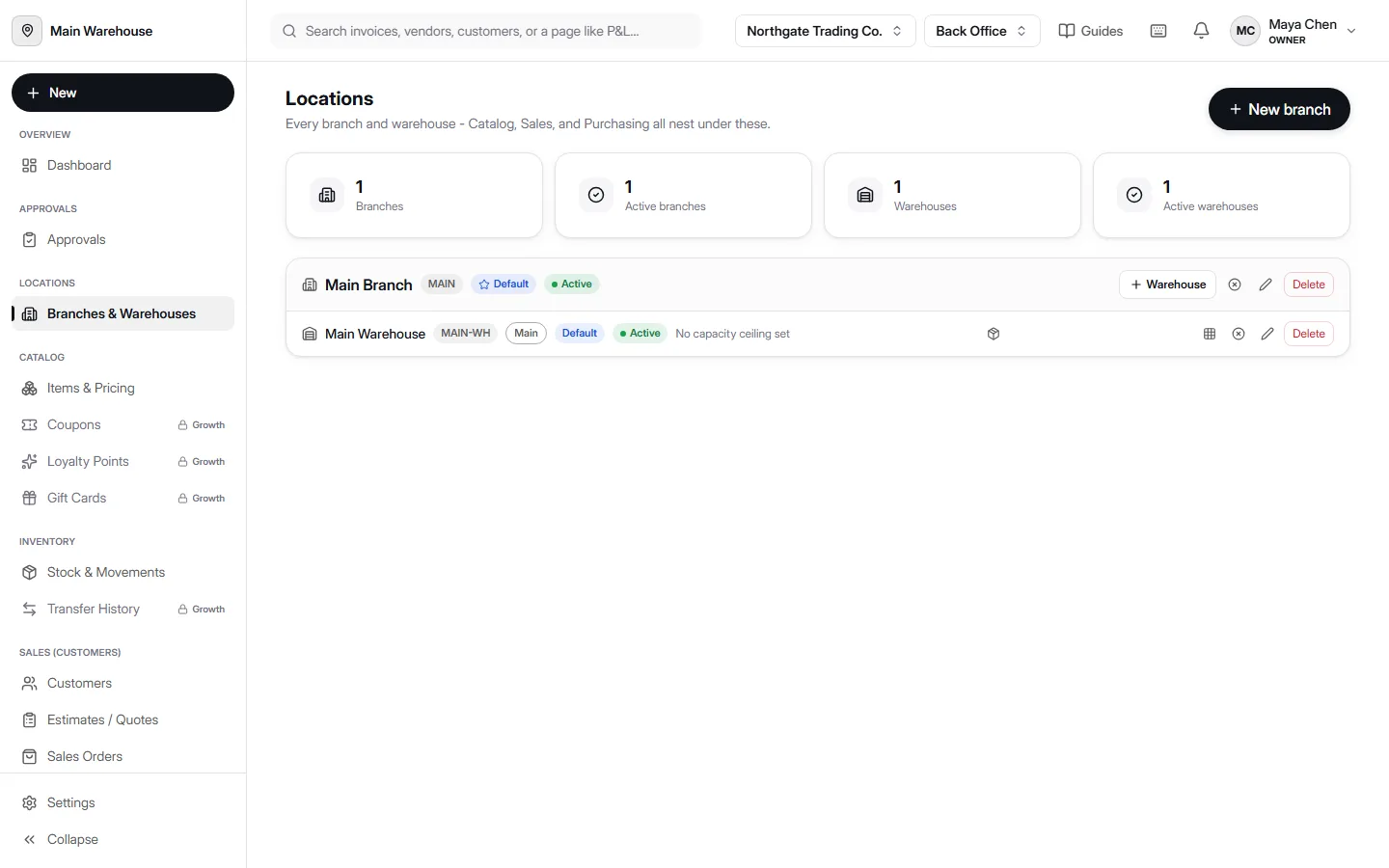
Task: Add a Warehouse to Main Branch
Action: (1168, 285)
